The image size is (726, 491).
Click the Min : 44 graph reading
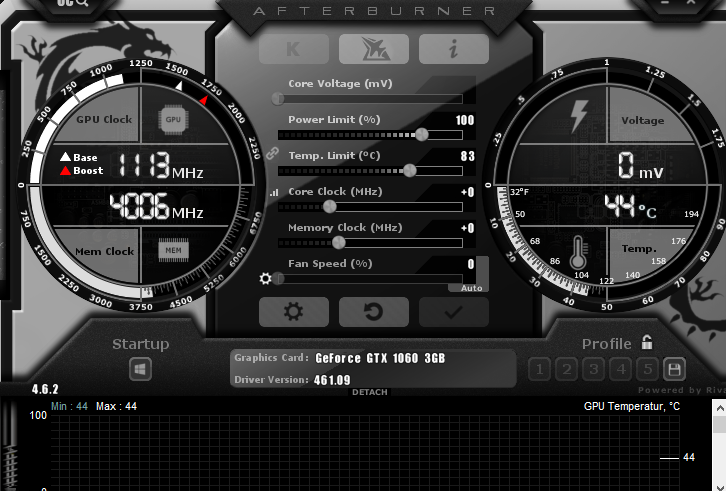69,406
